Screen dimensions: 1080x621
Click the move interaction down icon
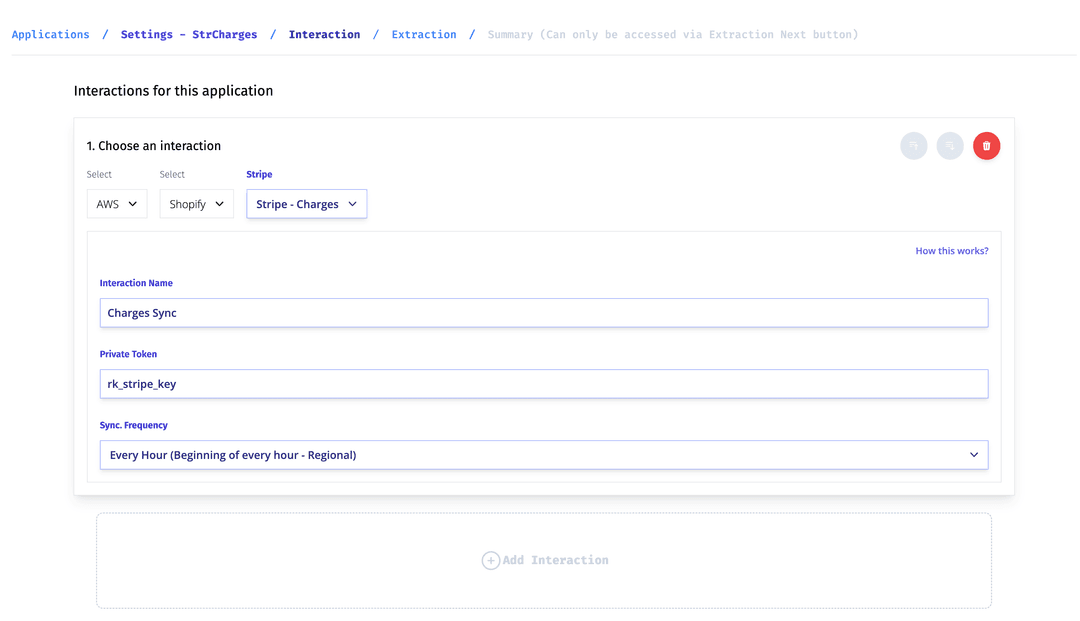tap(950, 146)
